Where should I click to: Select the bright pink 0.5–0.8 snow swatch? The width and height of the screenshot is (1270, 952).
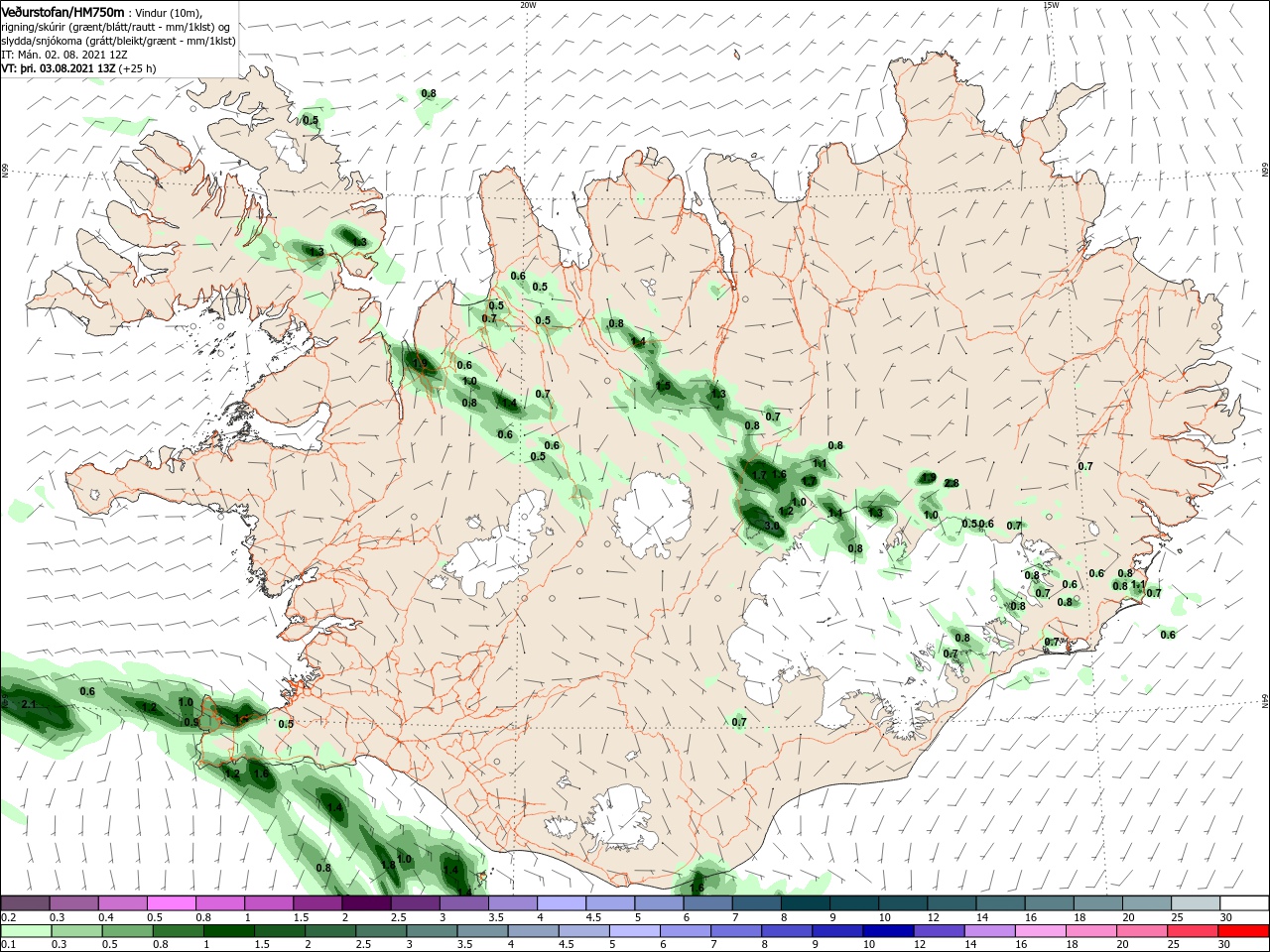[172, 903]
